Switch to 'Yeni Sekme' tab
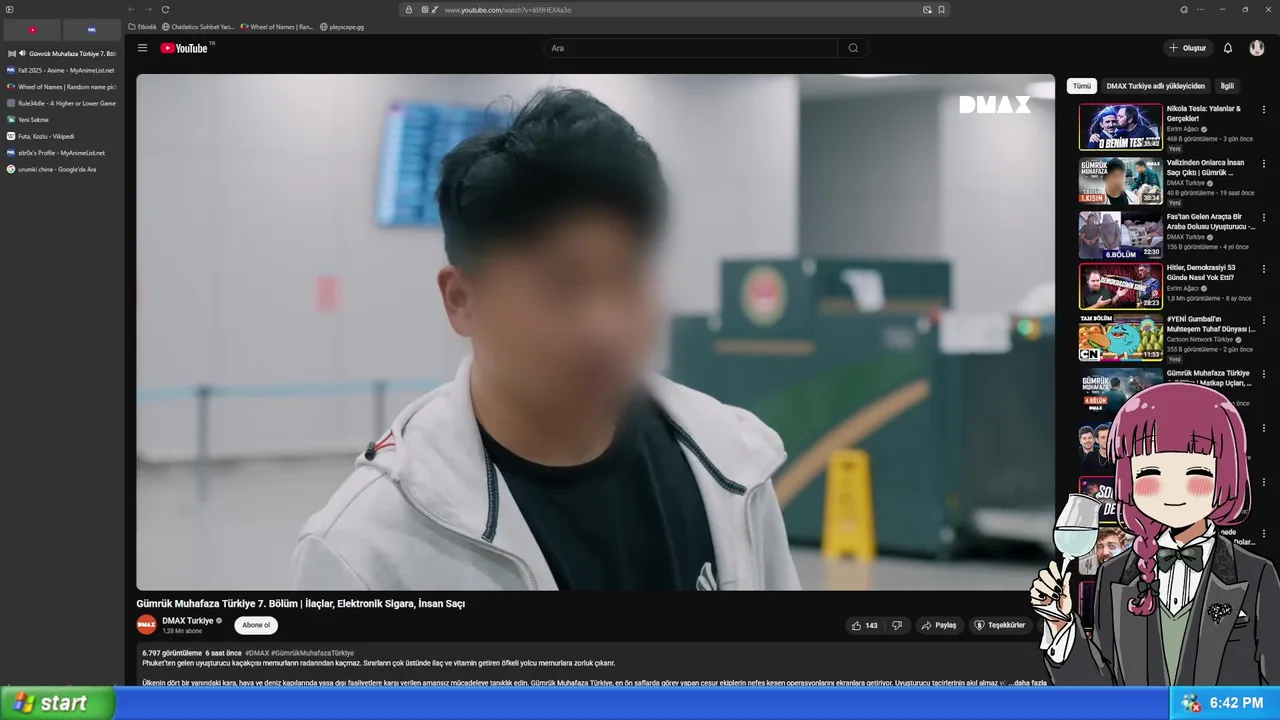Screen dimensions: 1280x720 pyautogui.click(x=61, y=120)
